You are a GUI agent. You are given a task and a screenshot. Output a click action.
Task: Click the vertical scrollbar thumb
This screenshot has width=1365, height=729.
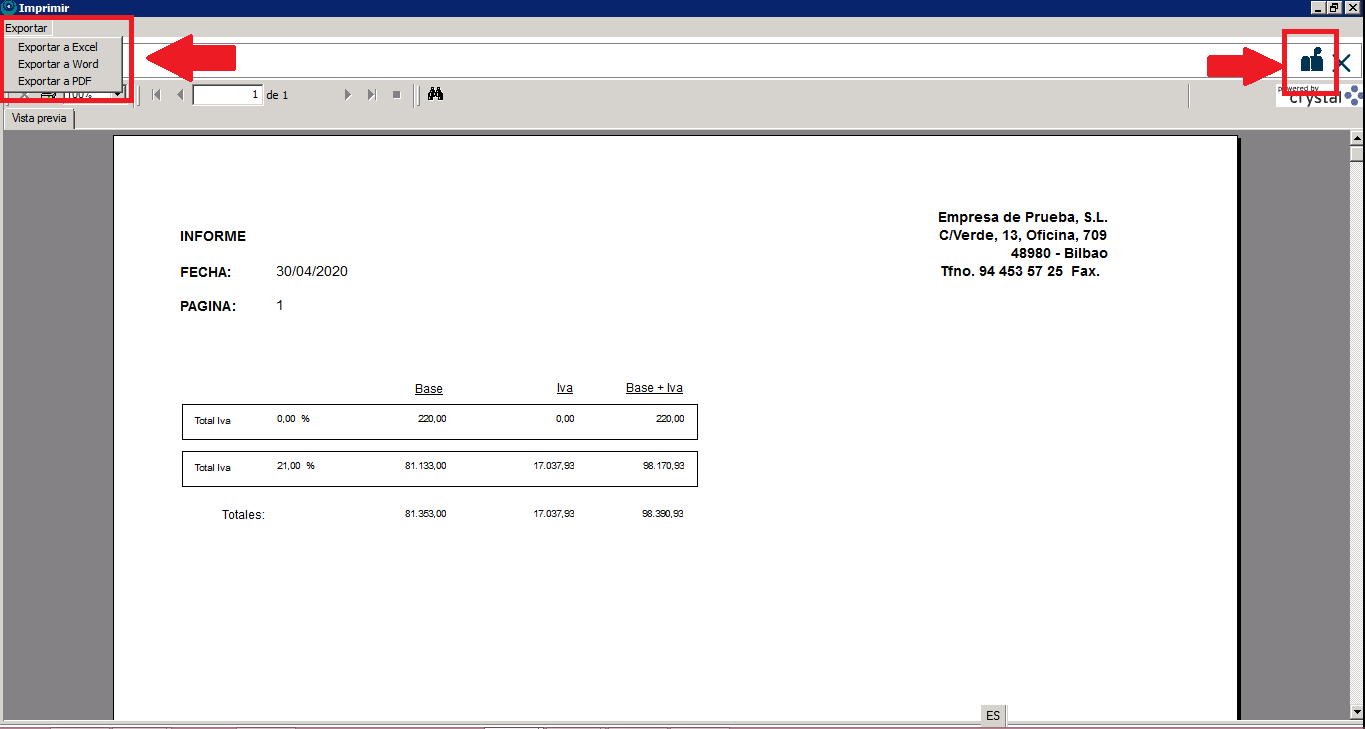click(x=1357, y=154)
